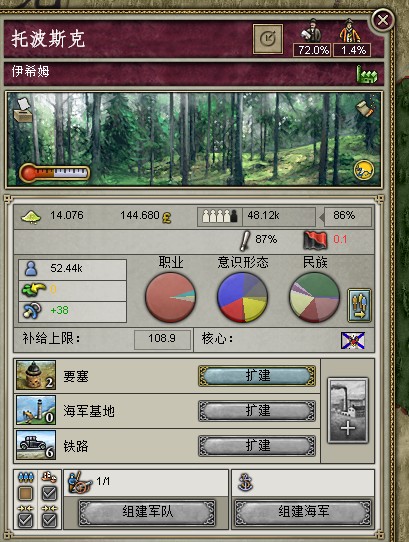
Task: Toggle the brown unchecked box under soldiers icon
Action: pyautogui.click(x=26, y=493)
